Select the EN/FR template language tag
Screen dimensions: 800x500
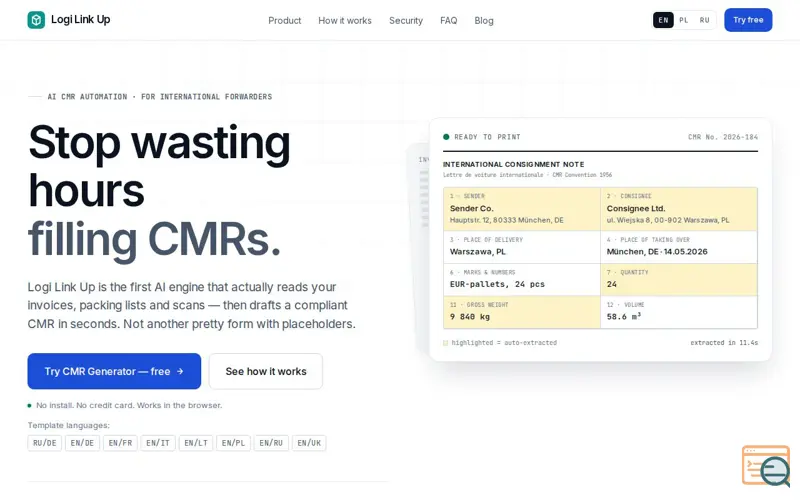(x=120, y=443)
